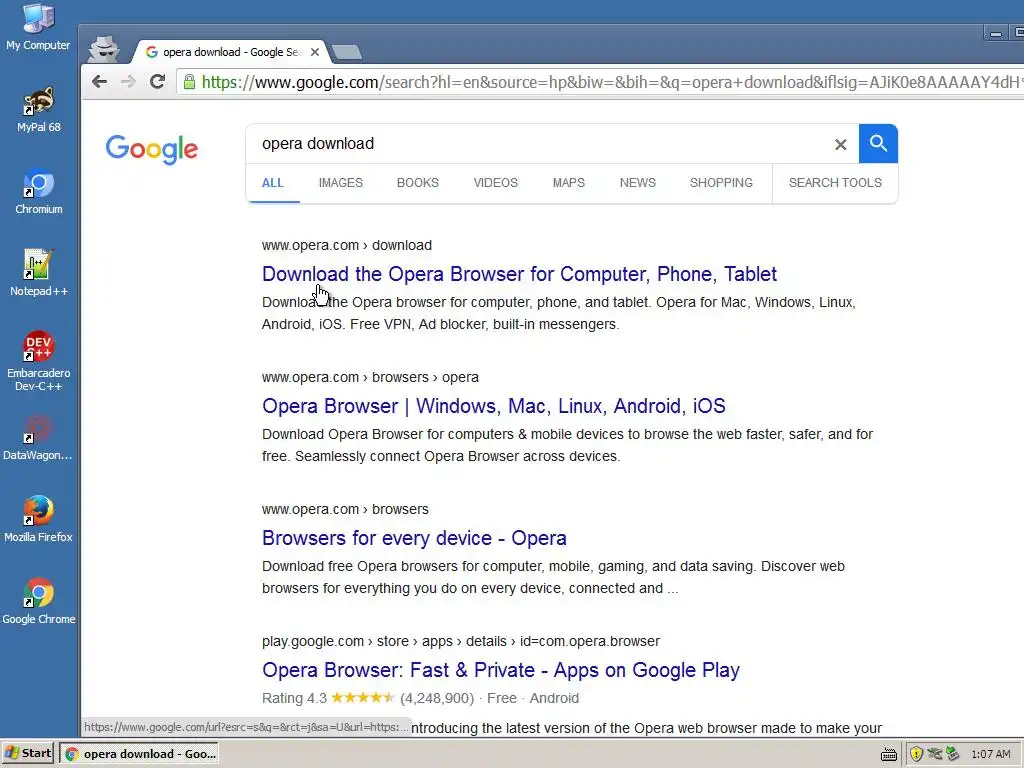
Task: Click the browser forward arrow
Action: coord(129,82)
